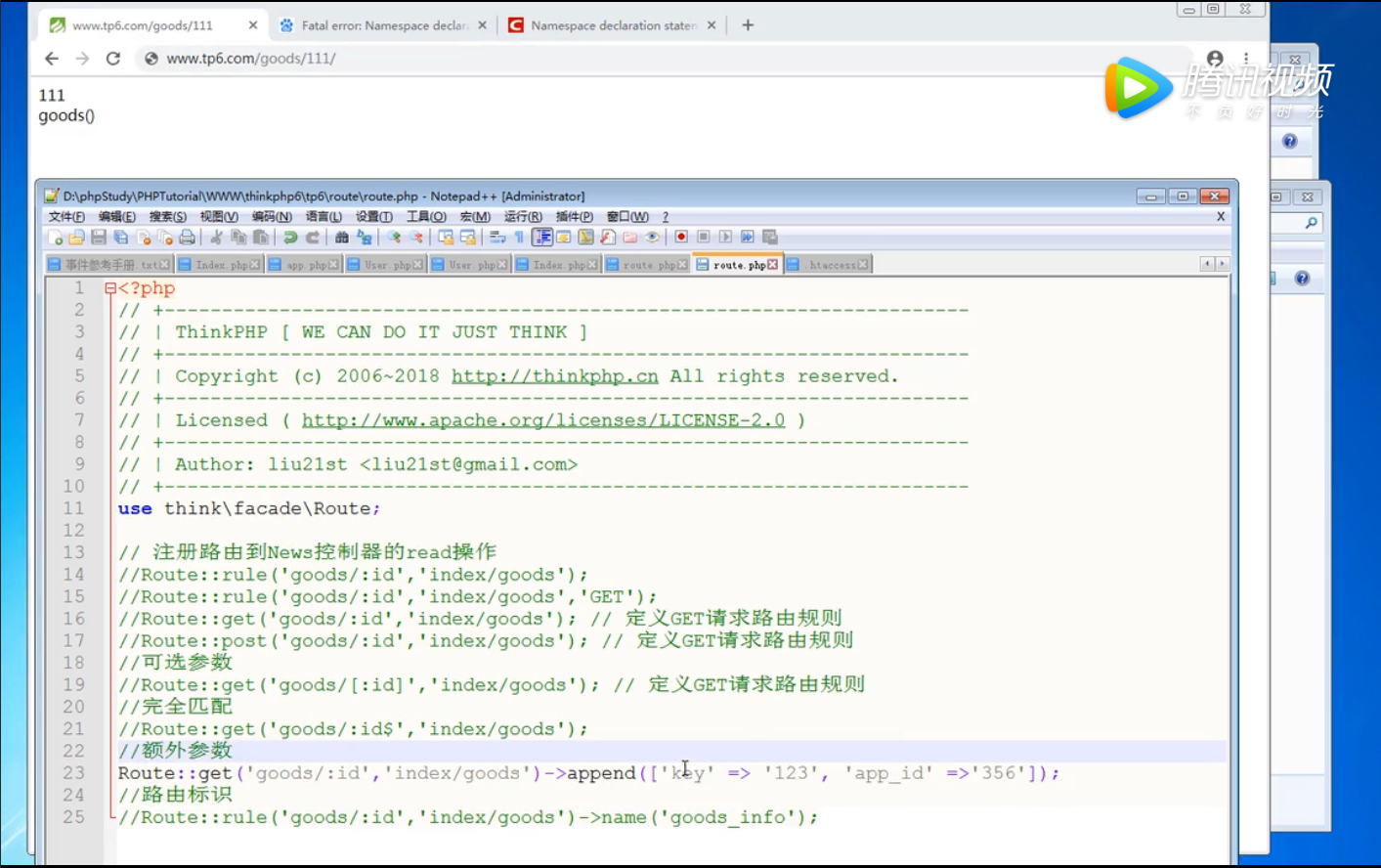Open the browser profile icon
Screen dimensions: 1381x868
(1215, 59)
